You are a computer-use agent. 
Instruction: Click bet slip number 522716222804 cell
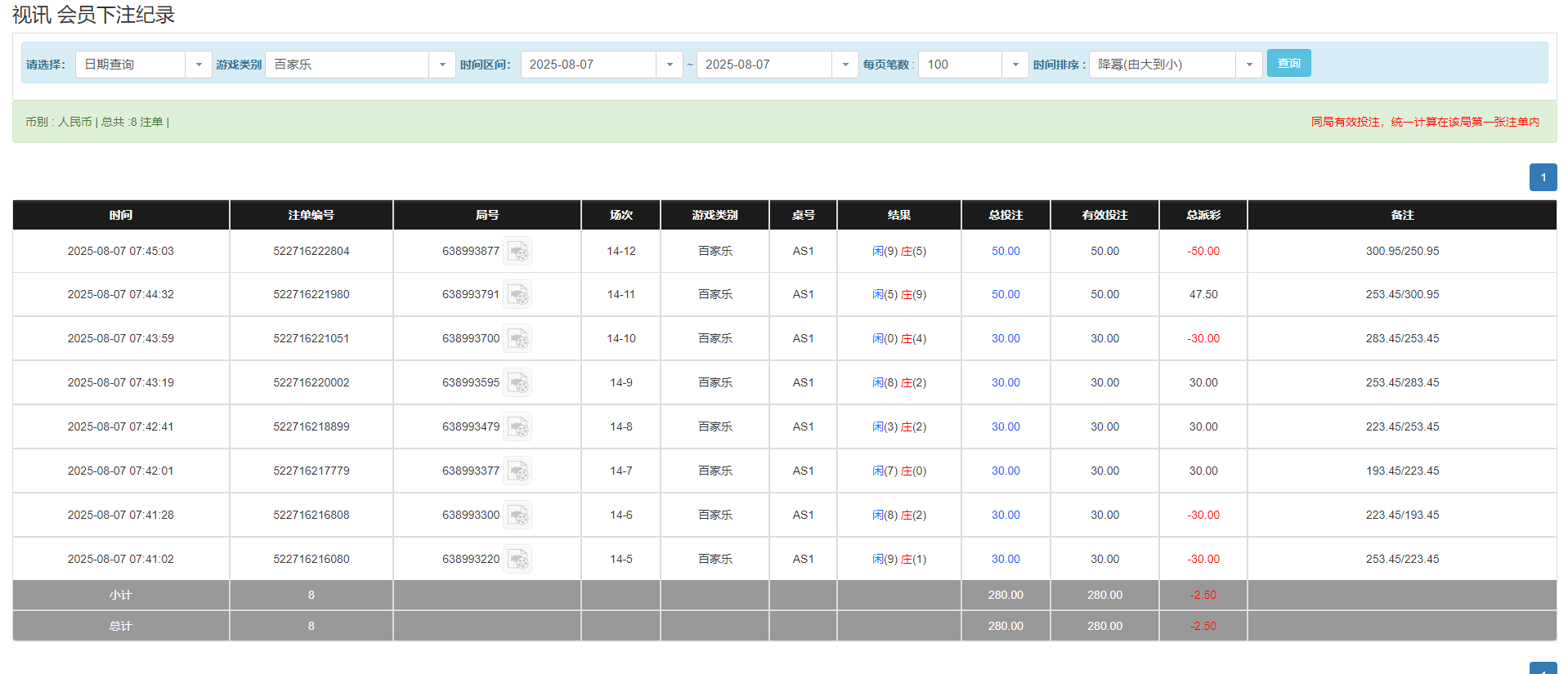click(x=311, y=252)
